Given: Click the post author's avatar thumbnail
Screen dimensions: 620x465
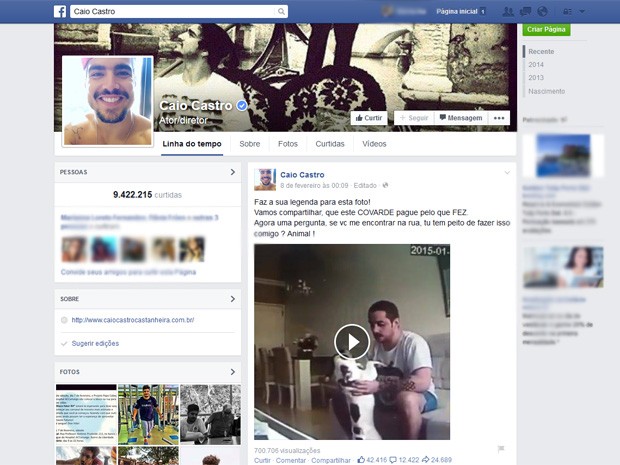Looking at the screenshot, I should [x=264, y=179].
